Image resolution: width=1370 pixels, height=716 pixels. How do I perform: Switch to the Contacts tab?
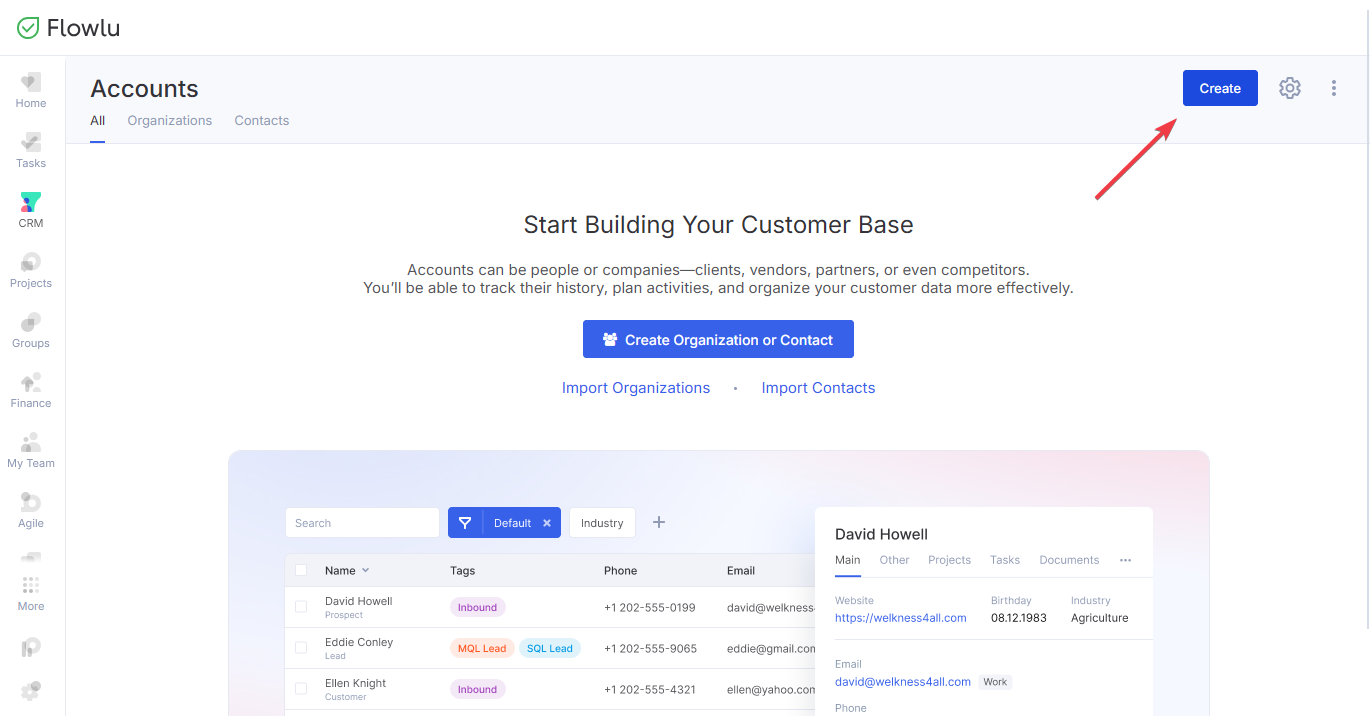[x=262, y=120]
